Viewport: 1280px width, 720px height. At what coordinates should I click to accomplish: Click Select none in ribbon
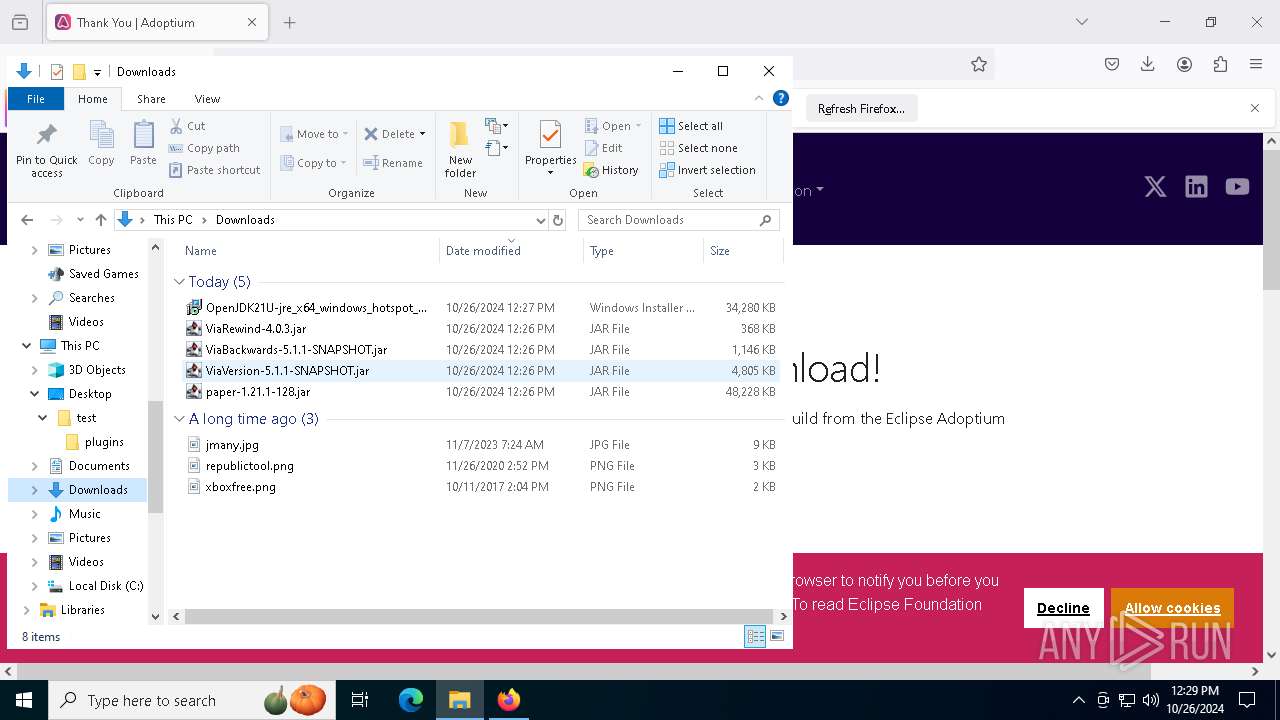(698, 148)
